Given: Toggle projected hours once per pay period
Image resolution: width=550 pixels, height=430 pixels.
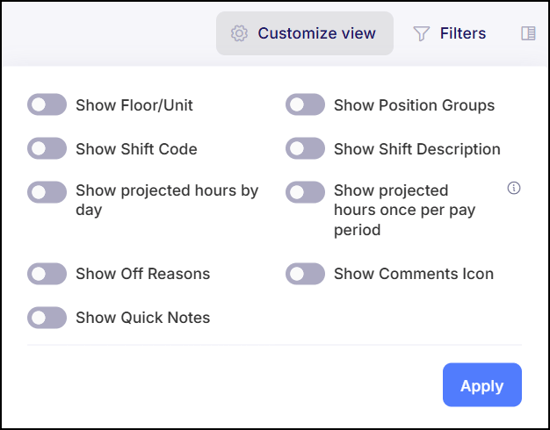Looking at the screenshot, I should click(x=305, y=192).
